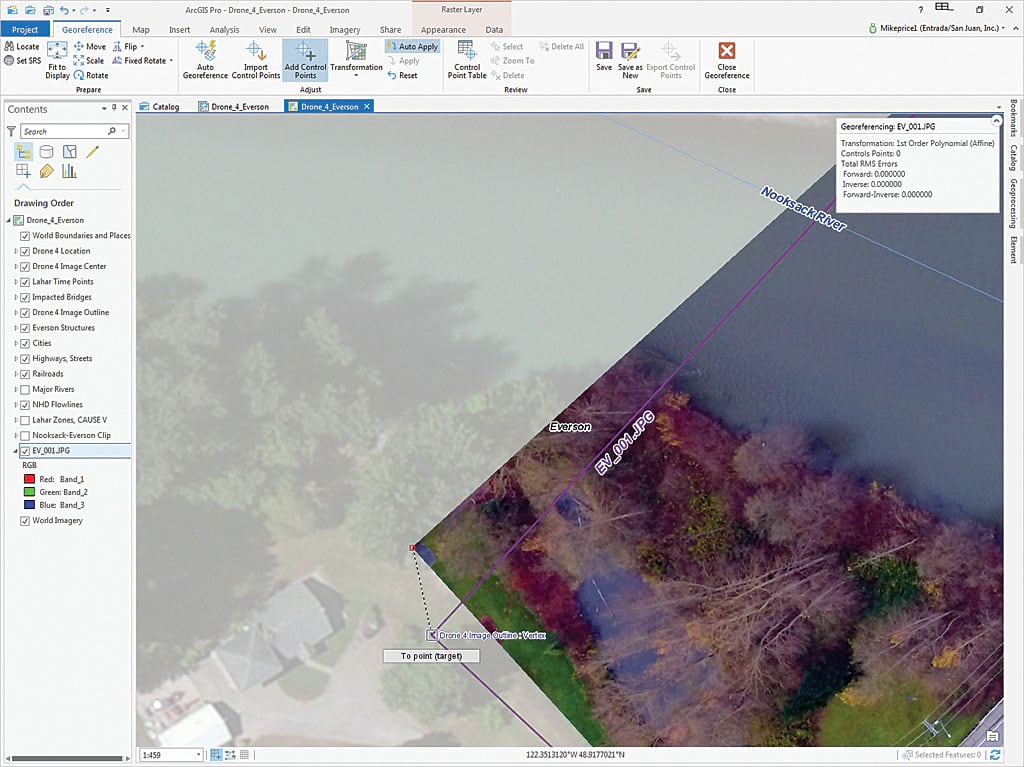The height and width of the screenshot is (767, 1024).
Task: Show List By Data Source view
Action: (x=46, y=152)
